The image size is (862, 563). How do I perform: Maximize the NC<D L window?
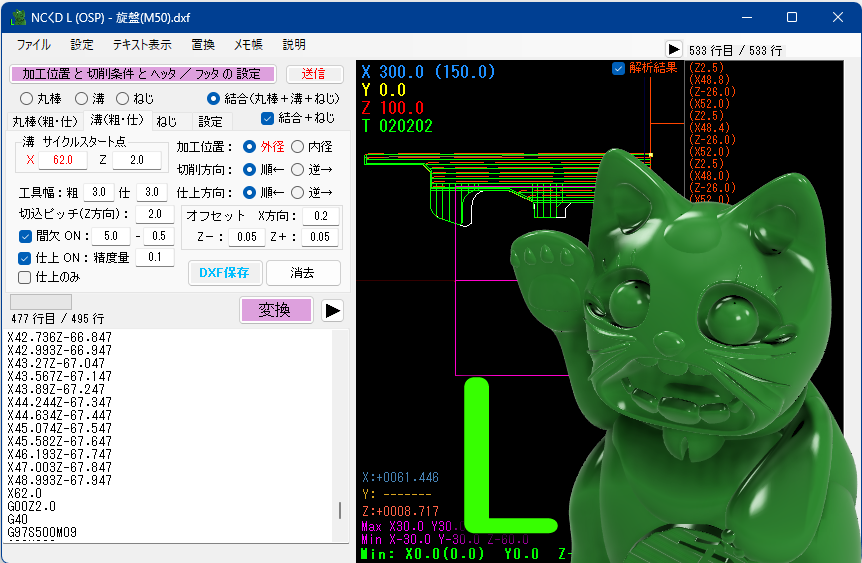[792, 17]
